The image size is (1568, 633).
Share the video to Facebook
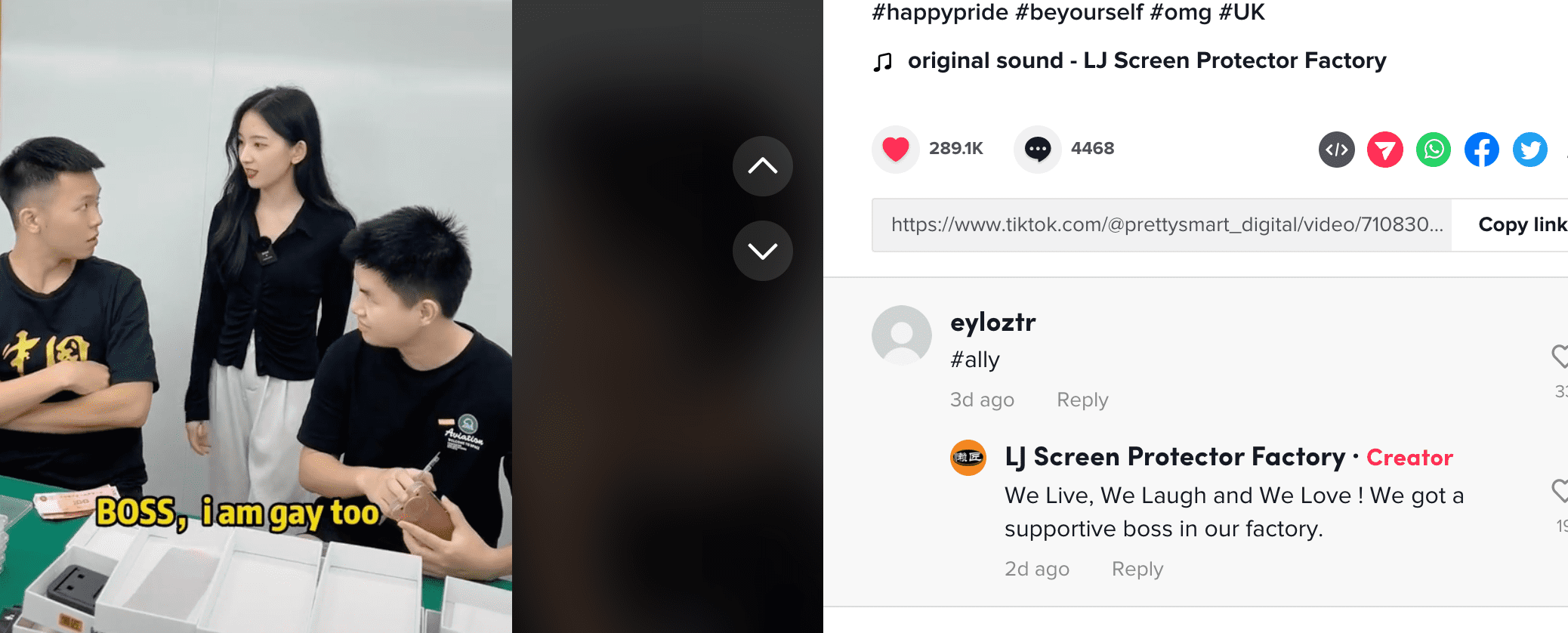[1481, 150]
